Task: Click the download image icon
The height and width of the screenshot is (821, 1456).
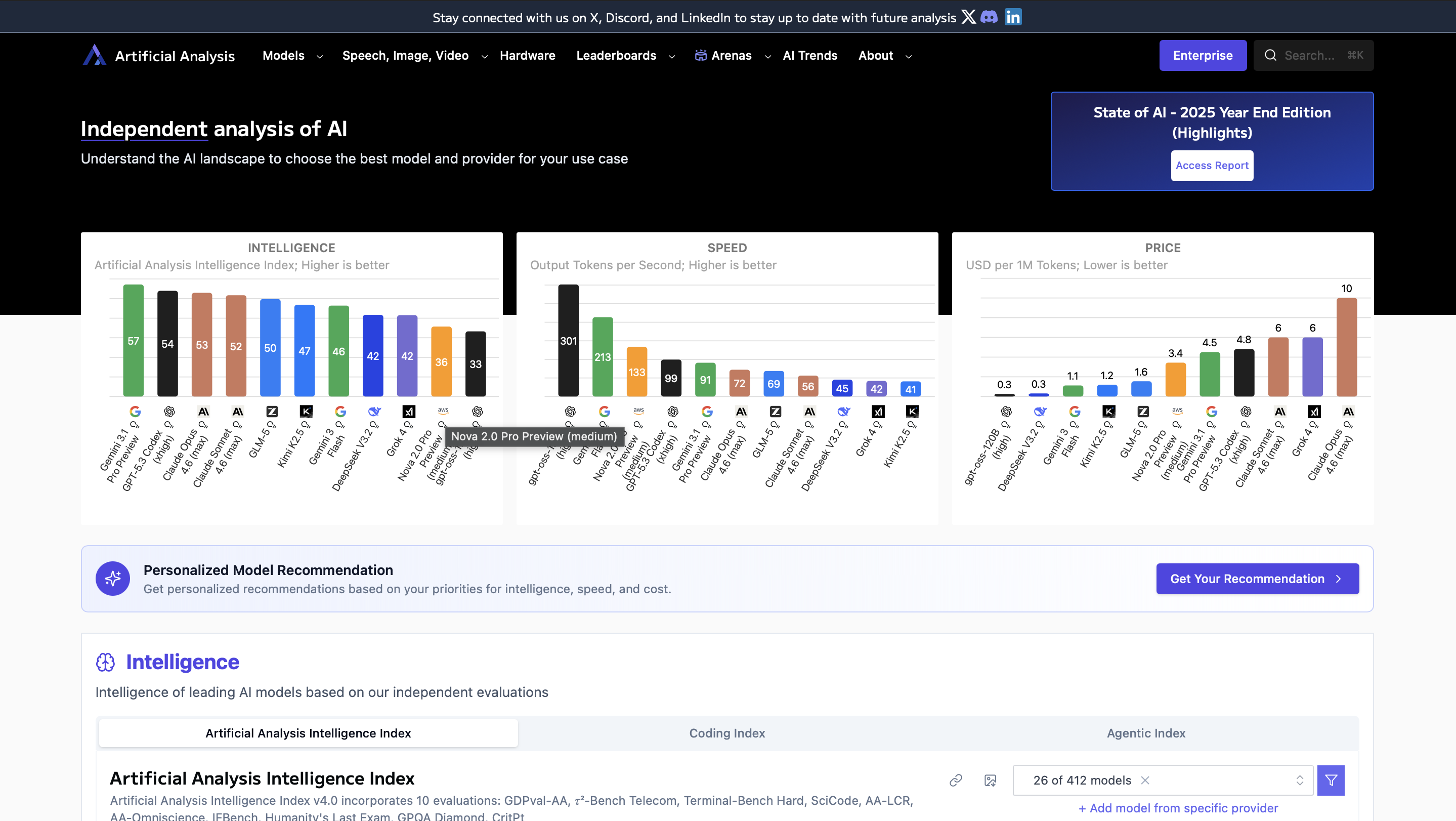Action: [990, 781]
